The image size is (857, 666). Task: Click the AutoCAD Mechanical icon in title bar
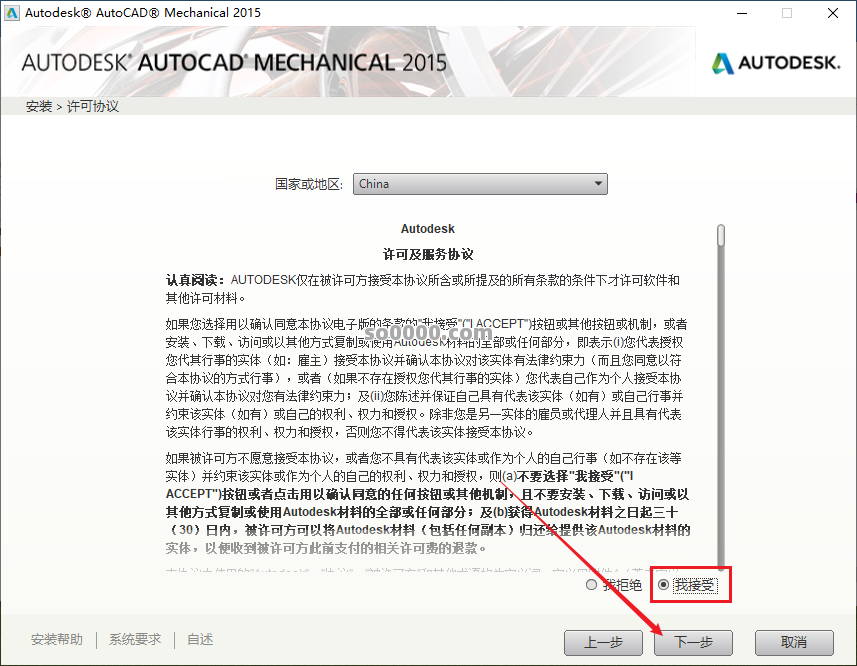coord(14,13)
